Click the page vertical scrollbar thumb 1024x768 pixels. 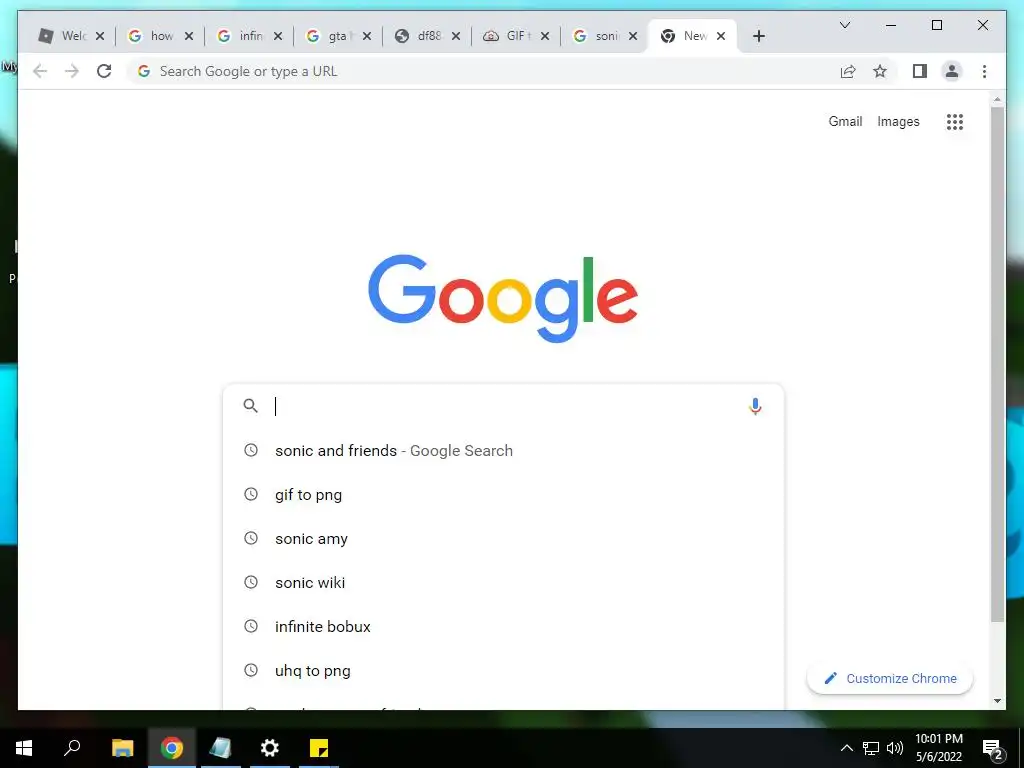point(997,364)
